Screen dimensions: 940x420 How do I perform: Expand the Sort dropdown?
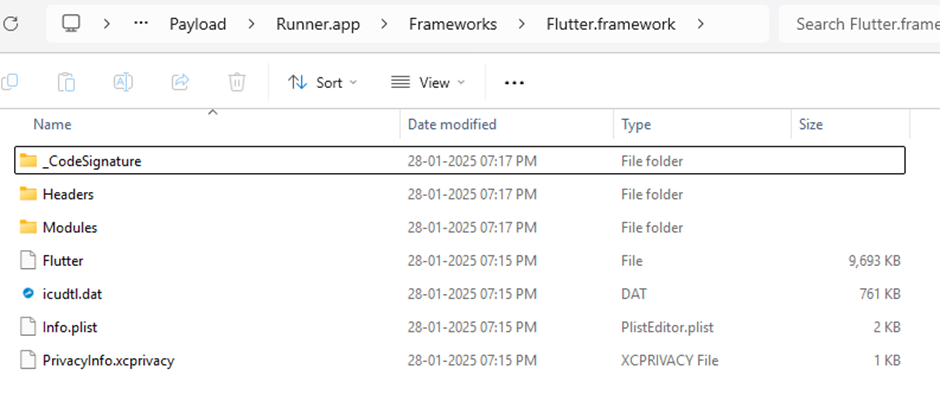322,83
